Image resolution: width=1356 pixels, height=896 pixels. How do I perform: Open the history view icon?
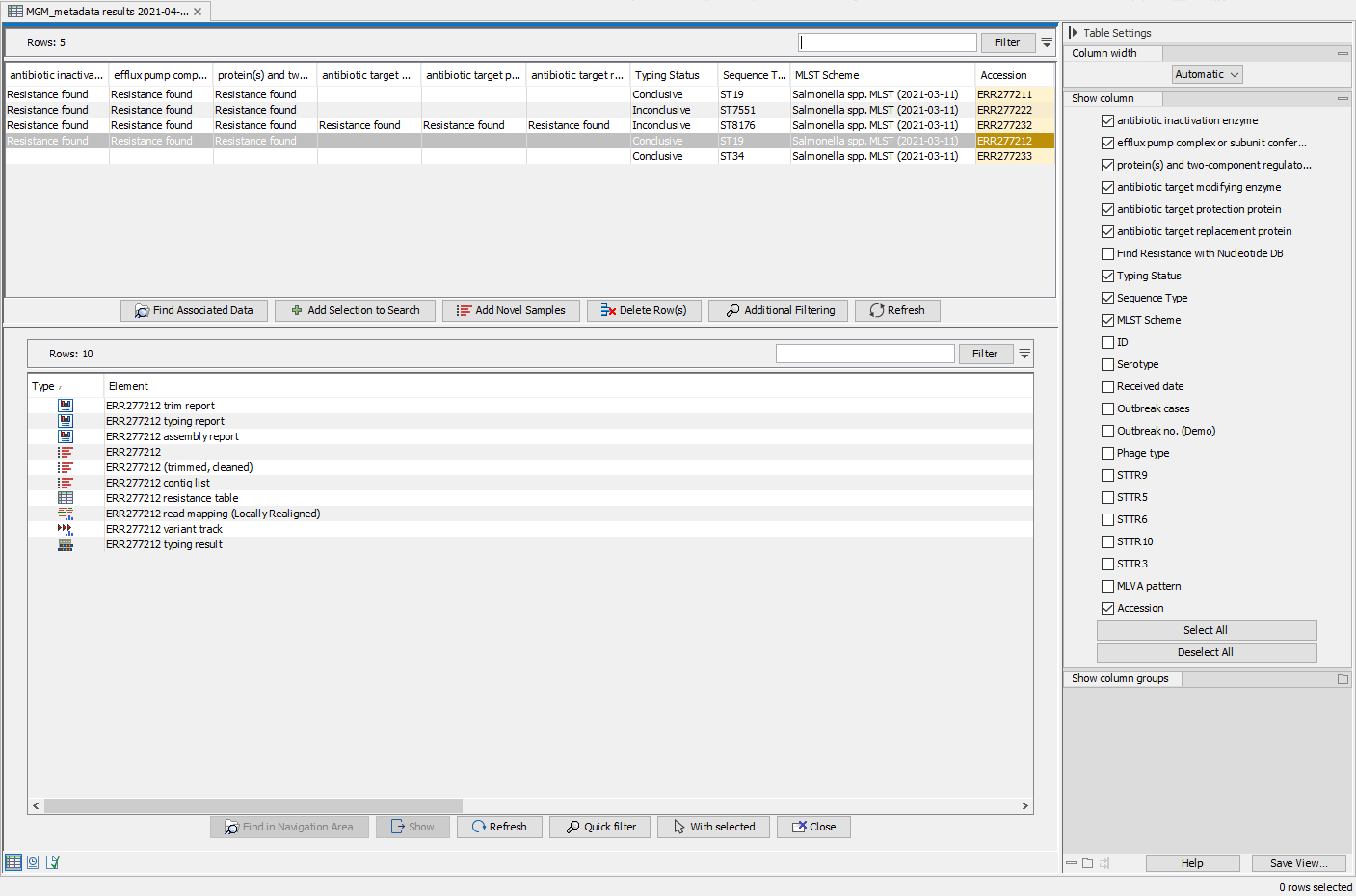coord(33,862)
